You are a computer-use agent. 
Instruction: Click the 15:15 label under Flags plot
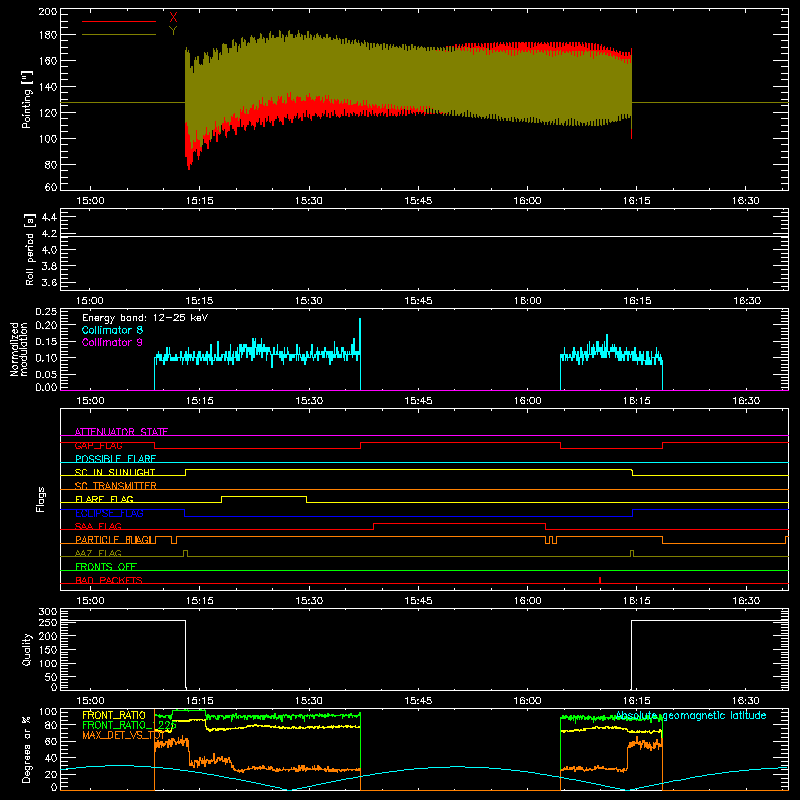(199, 601)
